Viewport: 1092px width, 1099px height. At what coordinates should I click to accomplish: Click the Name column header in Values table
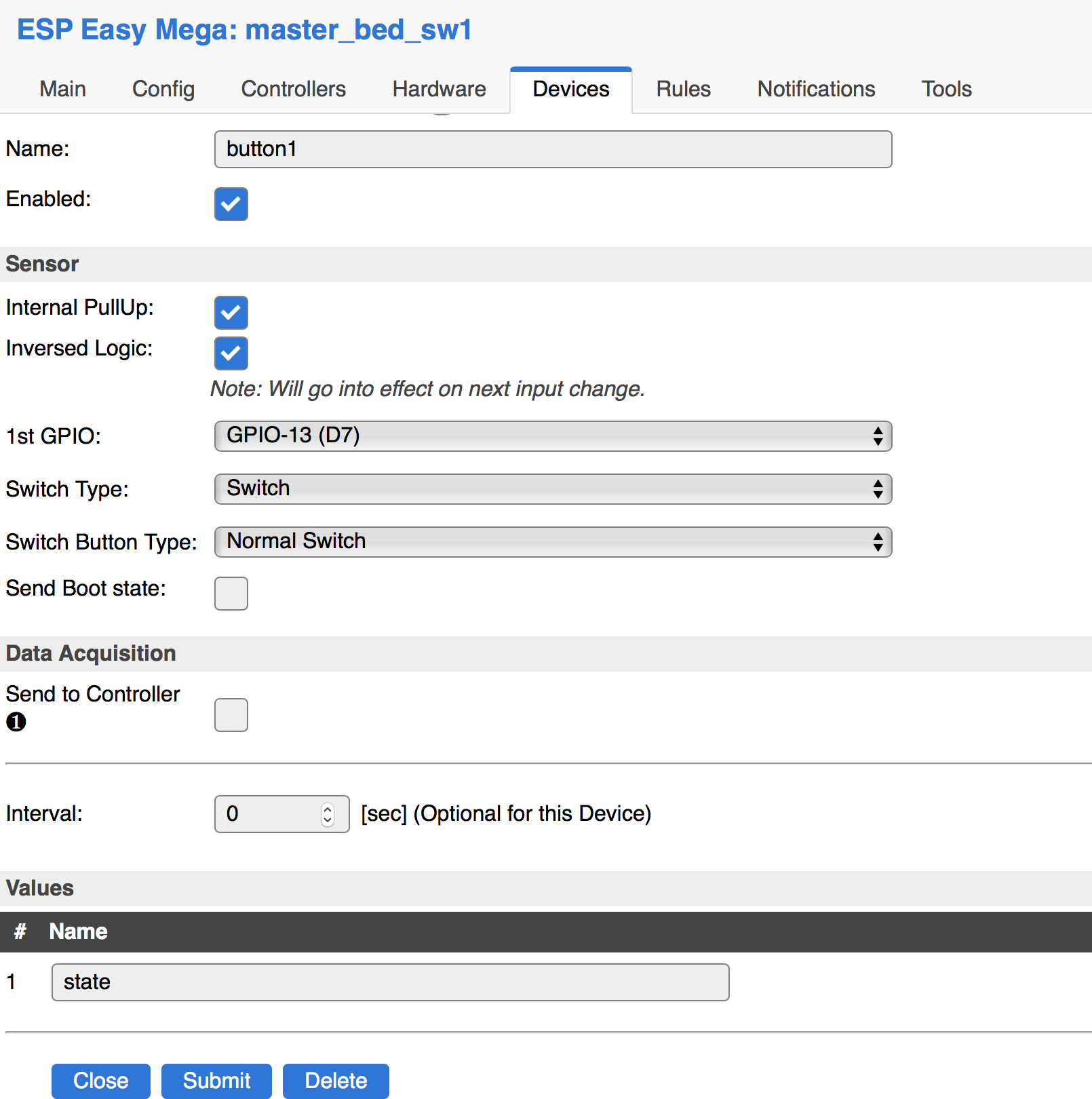[x=78, y=931]
